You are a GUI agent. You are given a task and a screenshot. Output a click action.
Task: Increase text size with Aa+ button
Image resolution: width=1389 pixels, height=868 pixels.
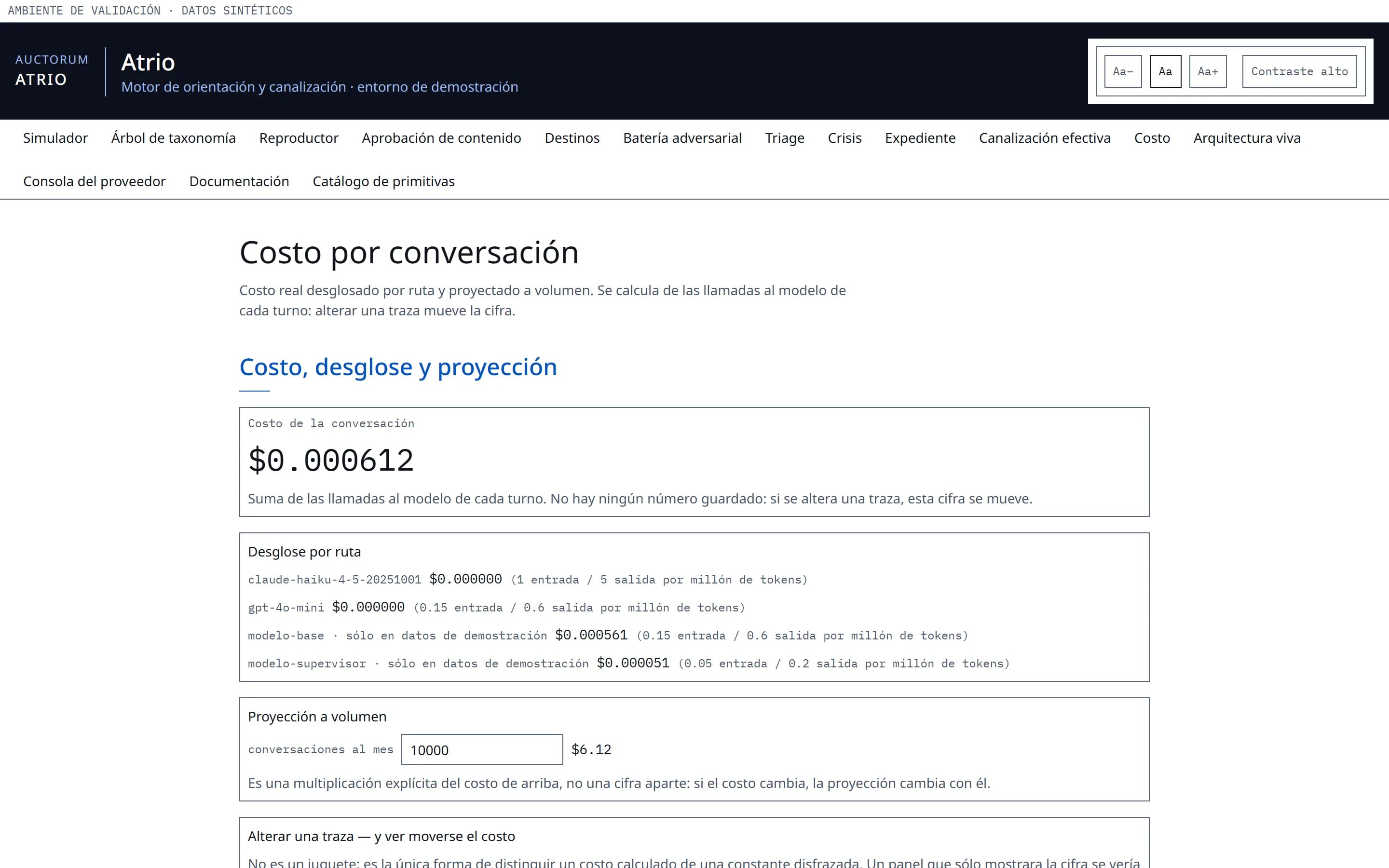(x=1208, y=71)
